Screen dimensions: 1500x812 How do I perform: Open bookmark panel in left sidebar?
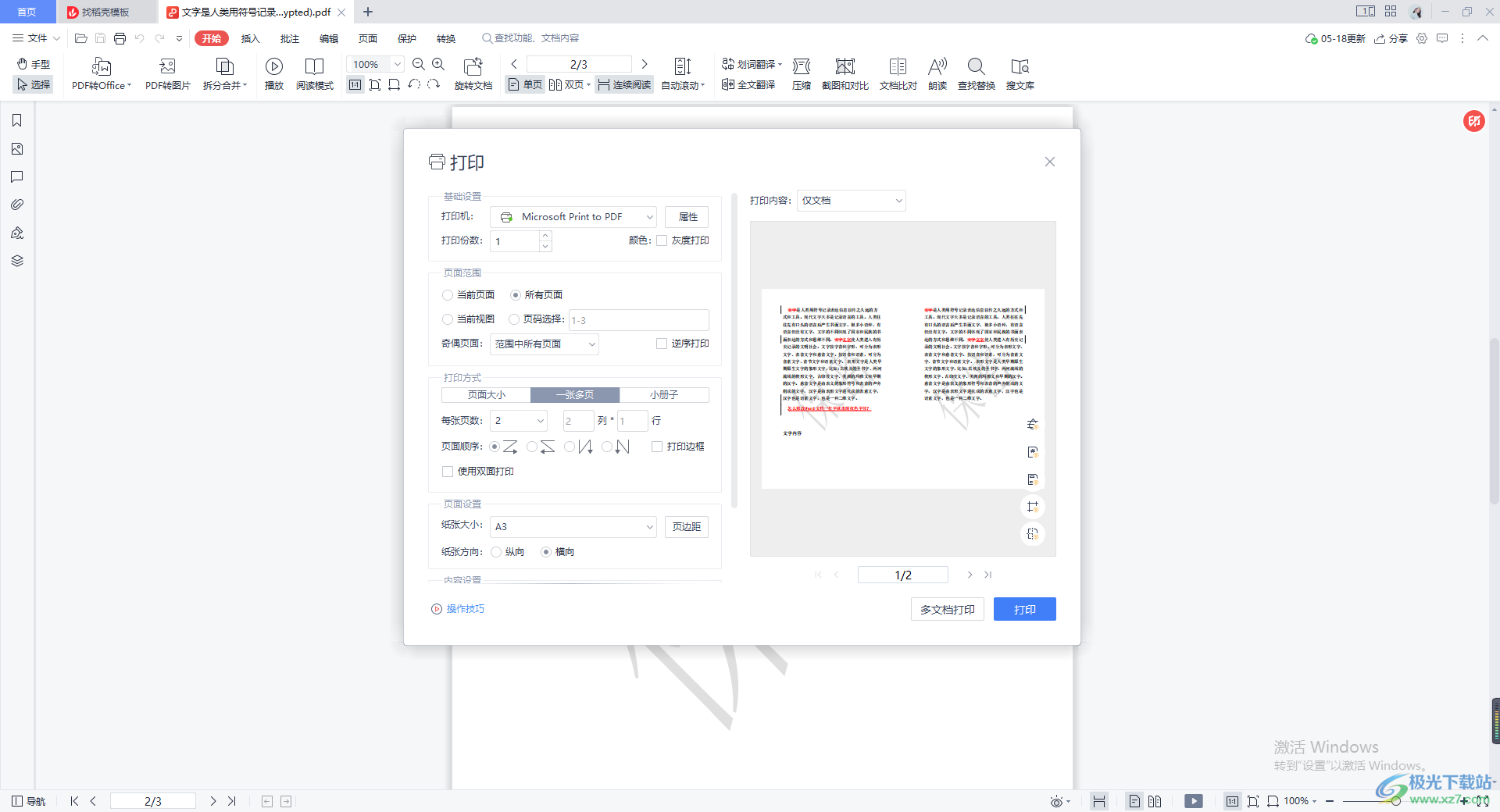pos(17,120)
